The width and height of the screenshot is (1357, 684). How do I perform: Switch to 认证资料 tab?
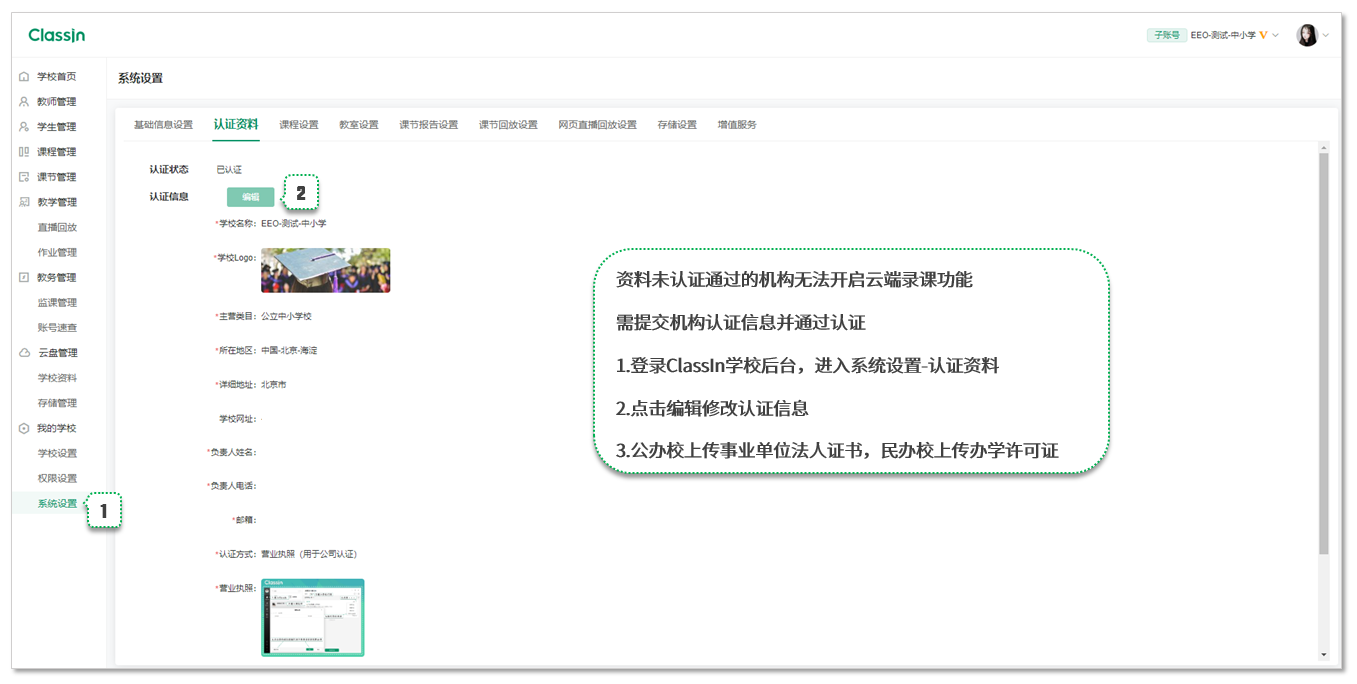pyautogui.click(x=236, y=125)
